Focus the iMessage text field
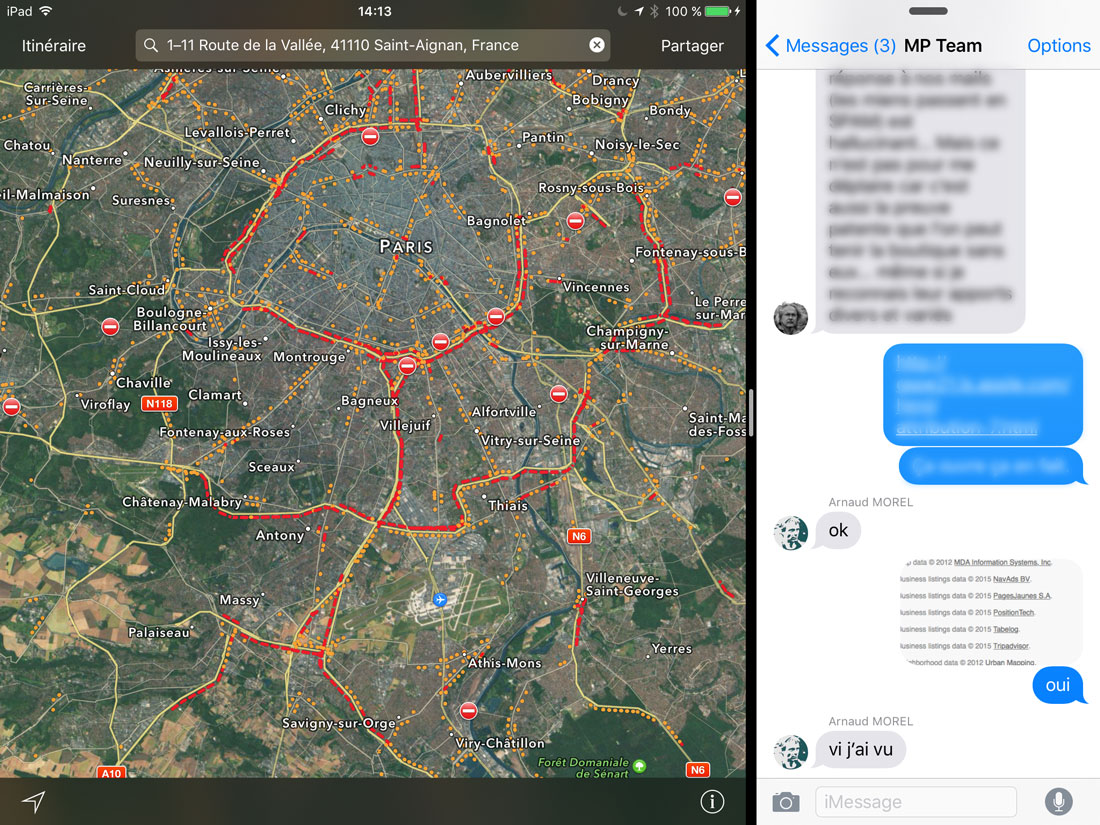Screen dimensions: 1100x825 click(x=916, y=801)
